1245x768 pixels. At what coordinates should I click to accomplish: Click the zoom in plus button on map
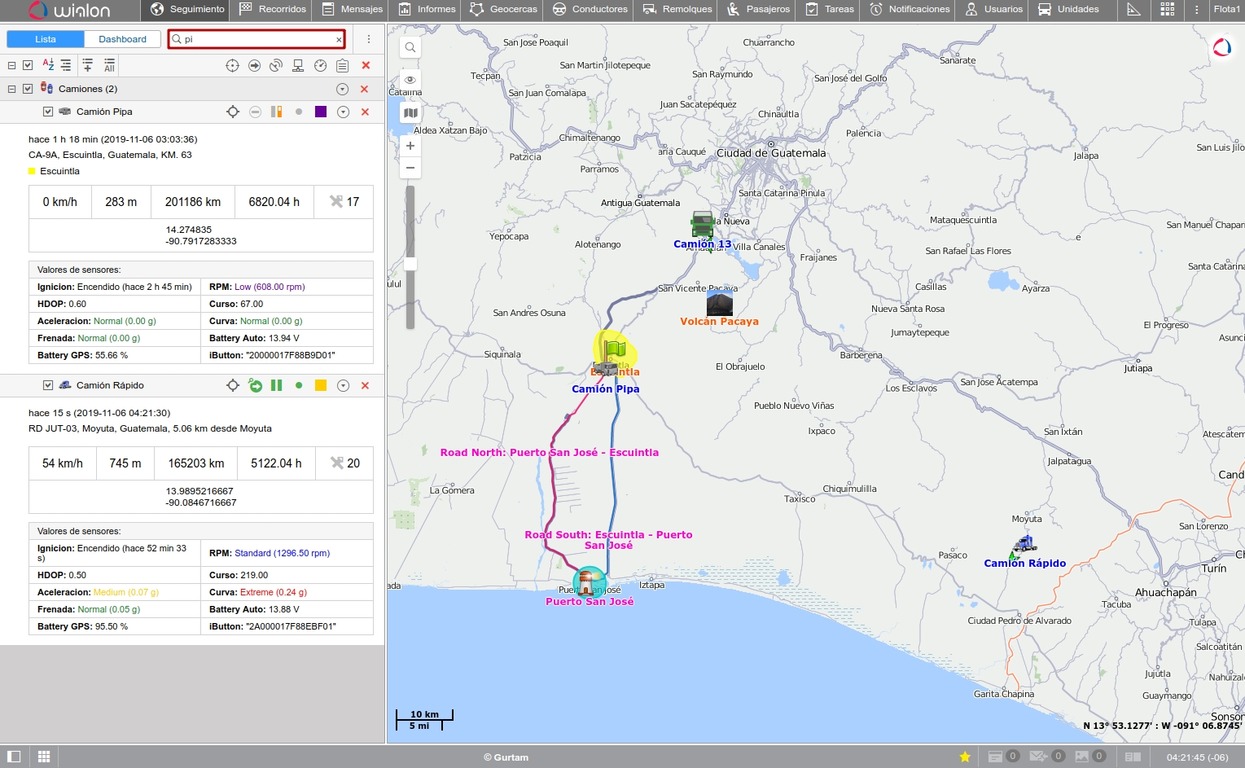411,146
